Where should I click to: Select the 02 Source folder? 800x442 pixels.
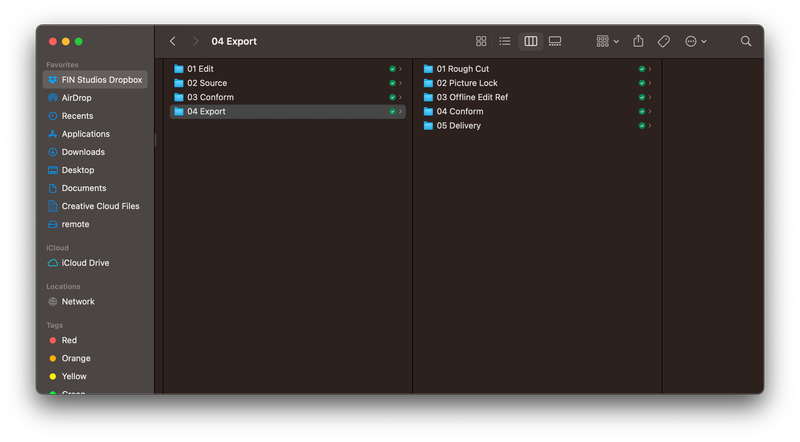coord(288,83)
